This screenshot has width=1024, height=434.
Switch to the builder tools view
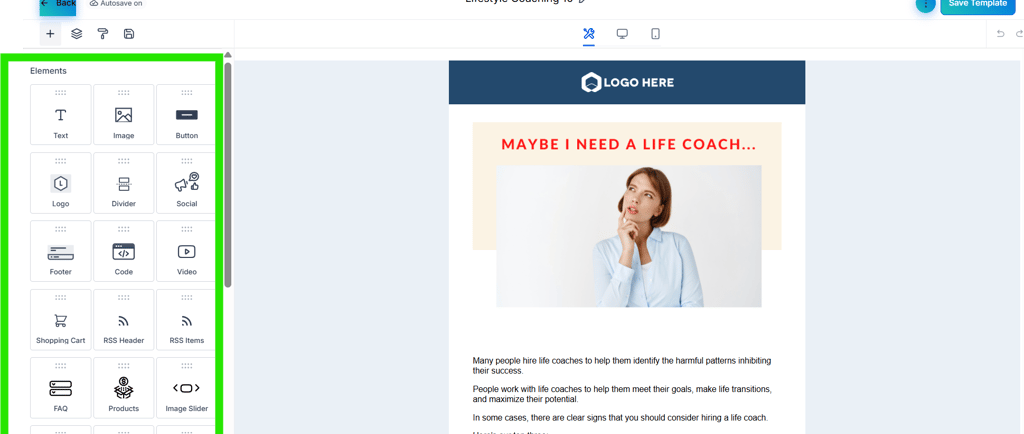coord(588,34)
